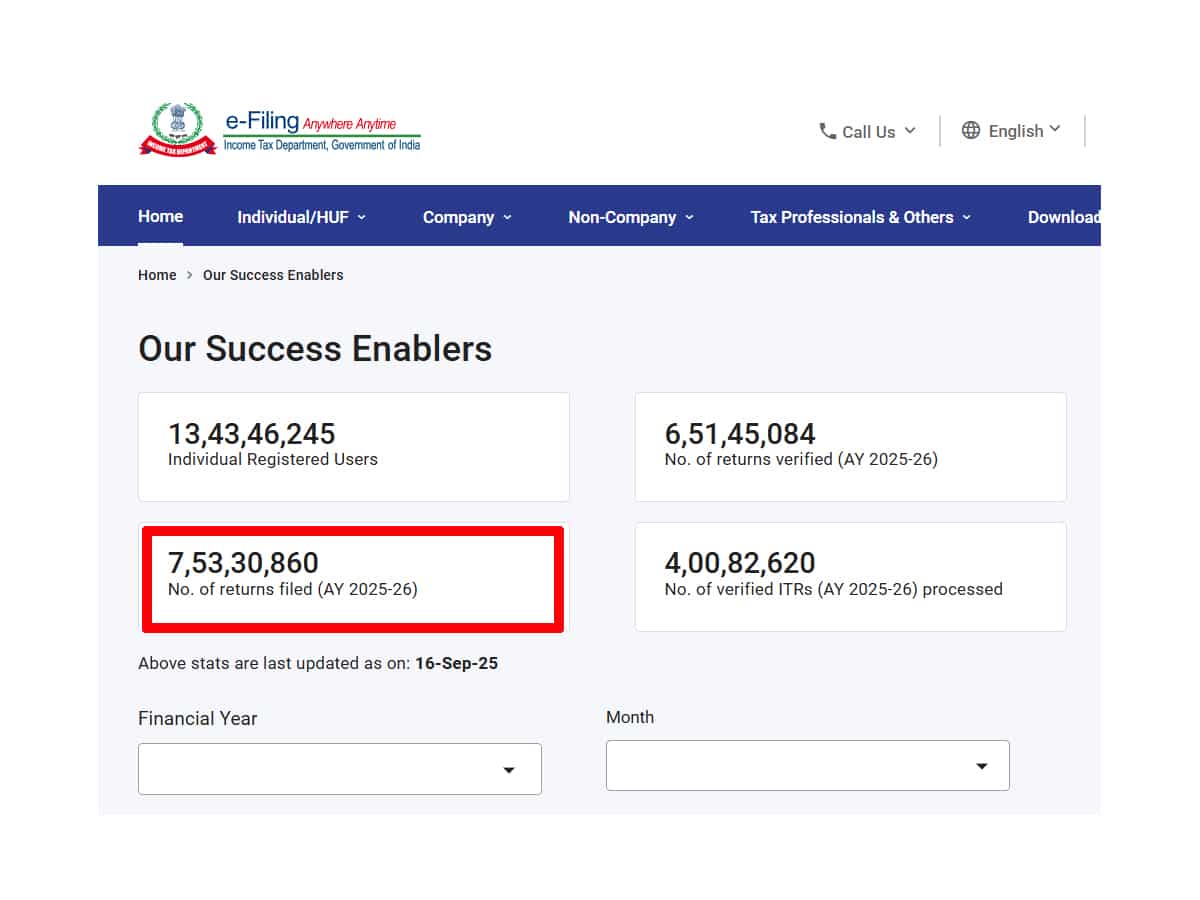1200x900 pixels.
Task: Click the Individual/HUF chevron arrow
Action: pos(361,218)
